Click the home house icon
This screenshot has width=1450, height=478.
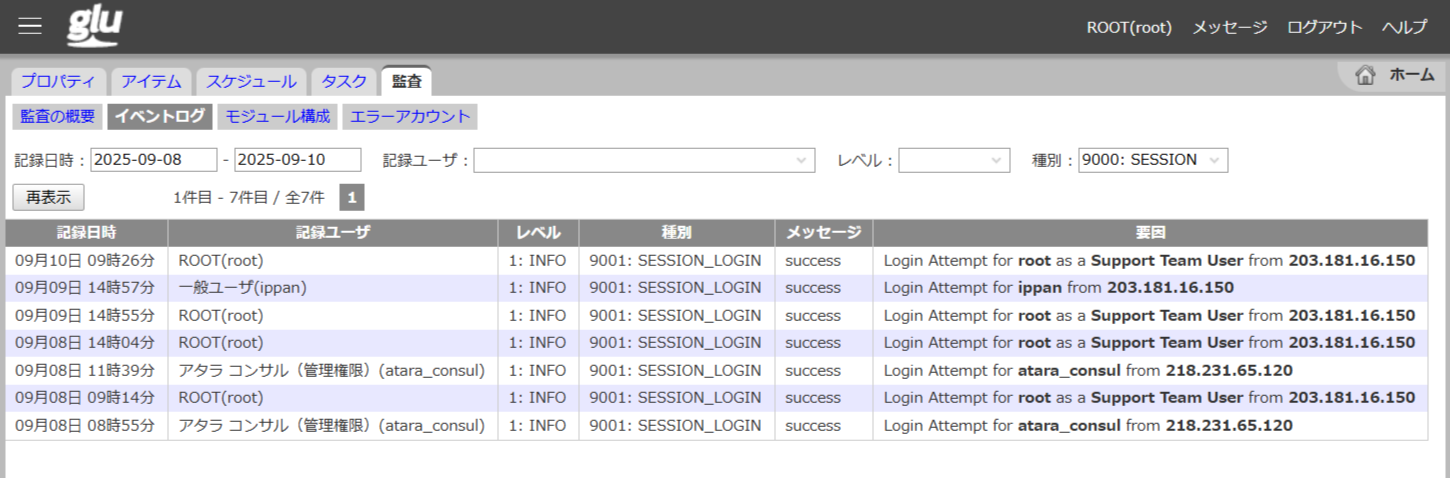[x=1365, y=75]
